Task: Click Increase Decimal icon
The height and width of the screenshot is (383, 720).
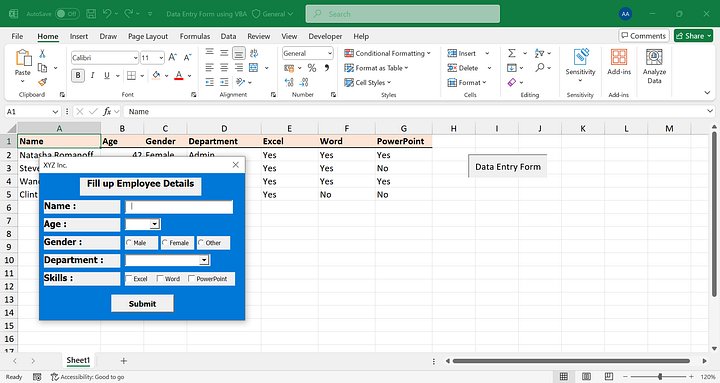Action: pos(289,82)
